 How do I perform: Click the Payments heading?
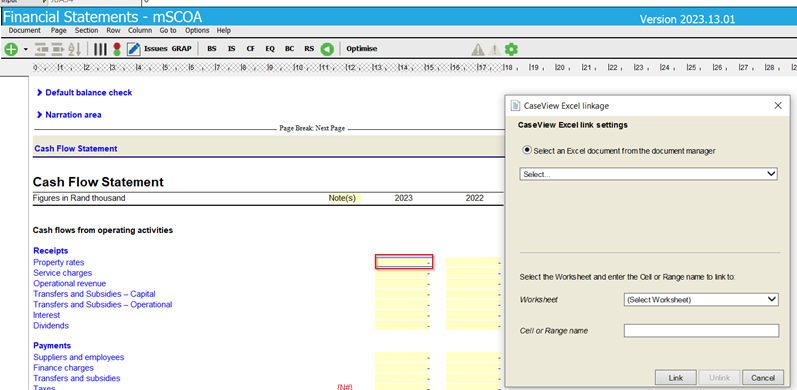tap(52, 346)
